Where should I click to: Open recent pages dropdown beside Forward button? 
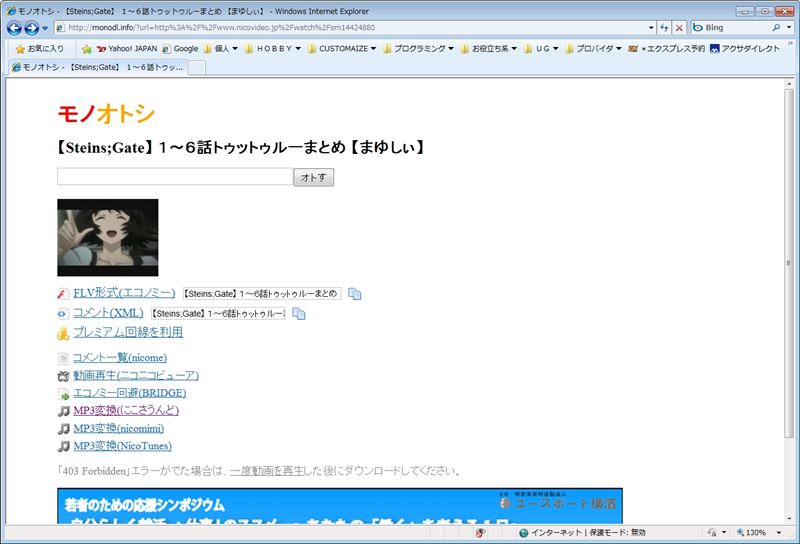pos(45,28)
